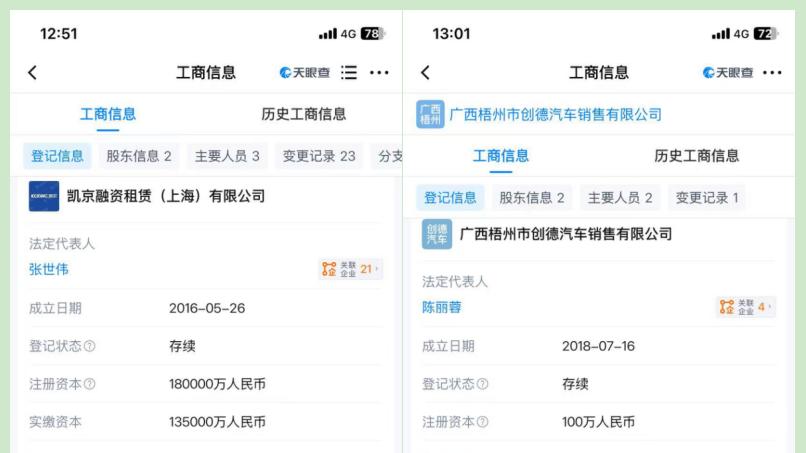806x453 pixels.
Task: Select 主要人员 2 sub-tab
Action: [620, 197]
